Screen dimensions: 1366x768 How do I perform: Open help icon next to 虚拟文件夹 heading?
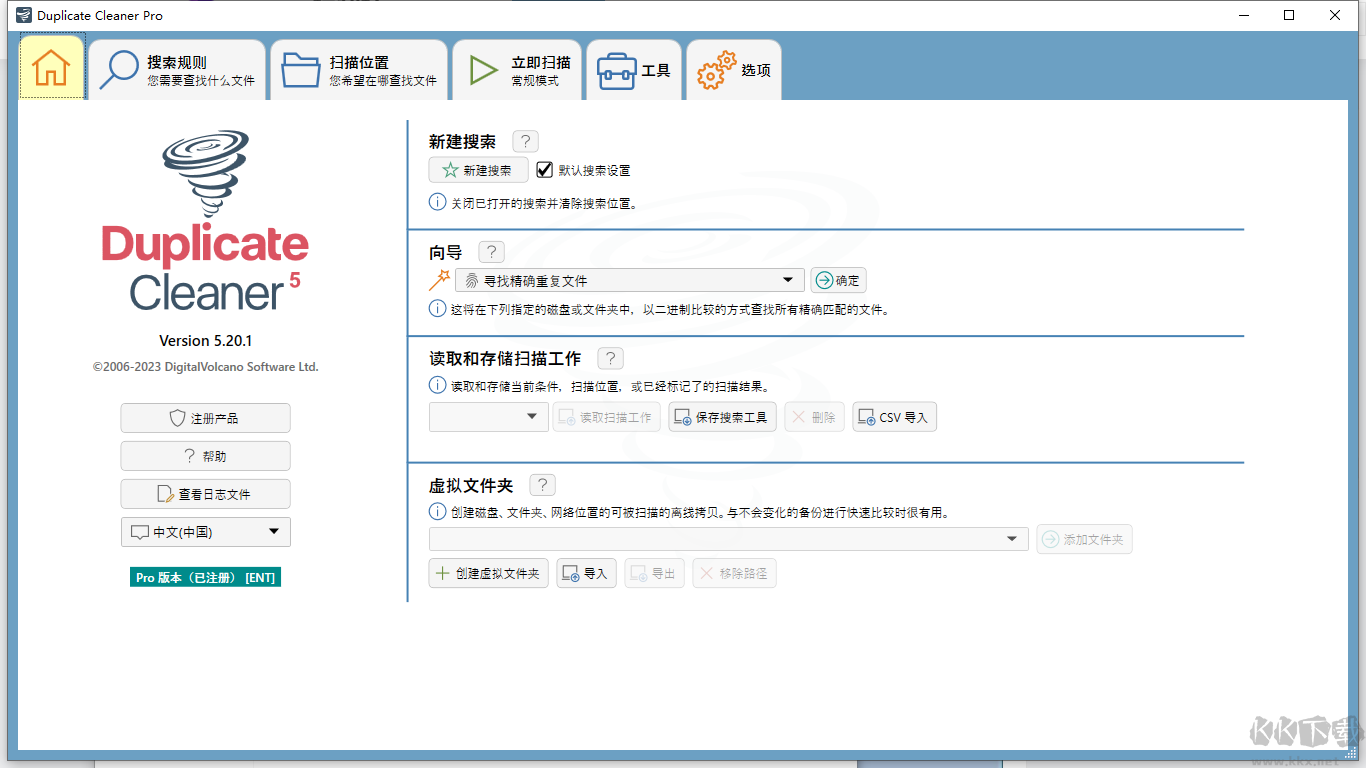(x=542, y=485)
